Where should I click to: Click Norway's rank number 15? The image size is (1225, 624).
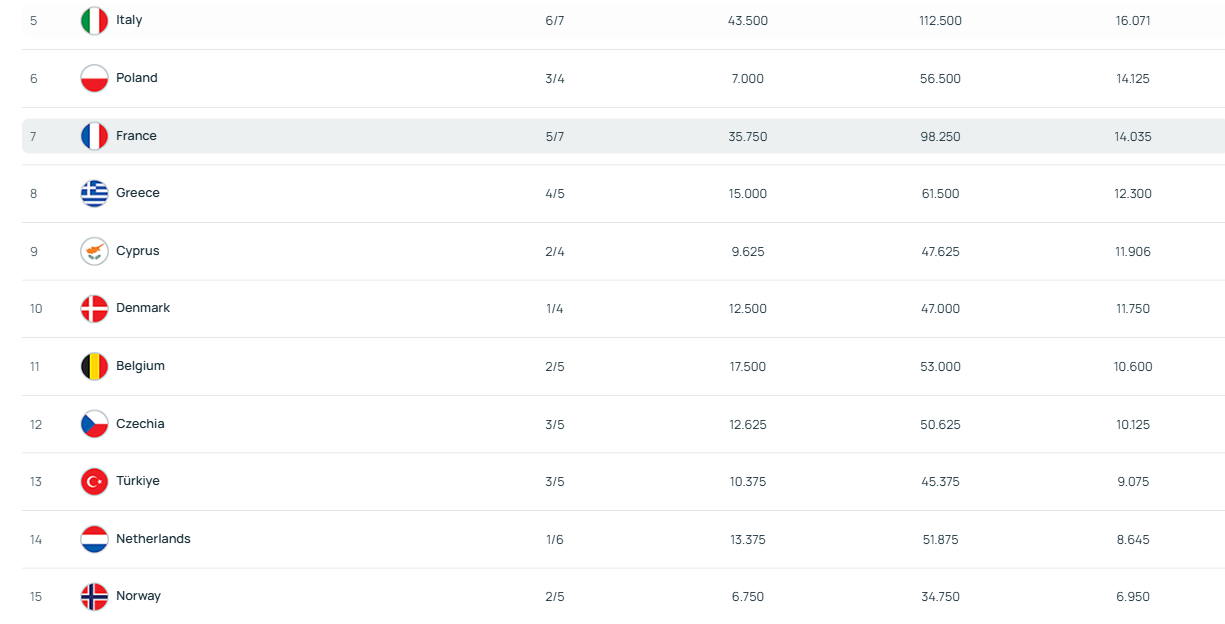36,597
